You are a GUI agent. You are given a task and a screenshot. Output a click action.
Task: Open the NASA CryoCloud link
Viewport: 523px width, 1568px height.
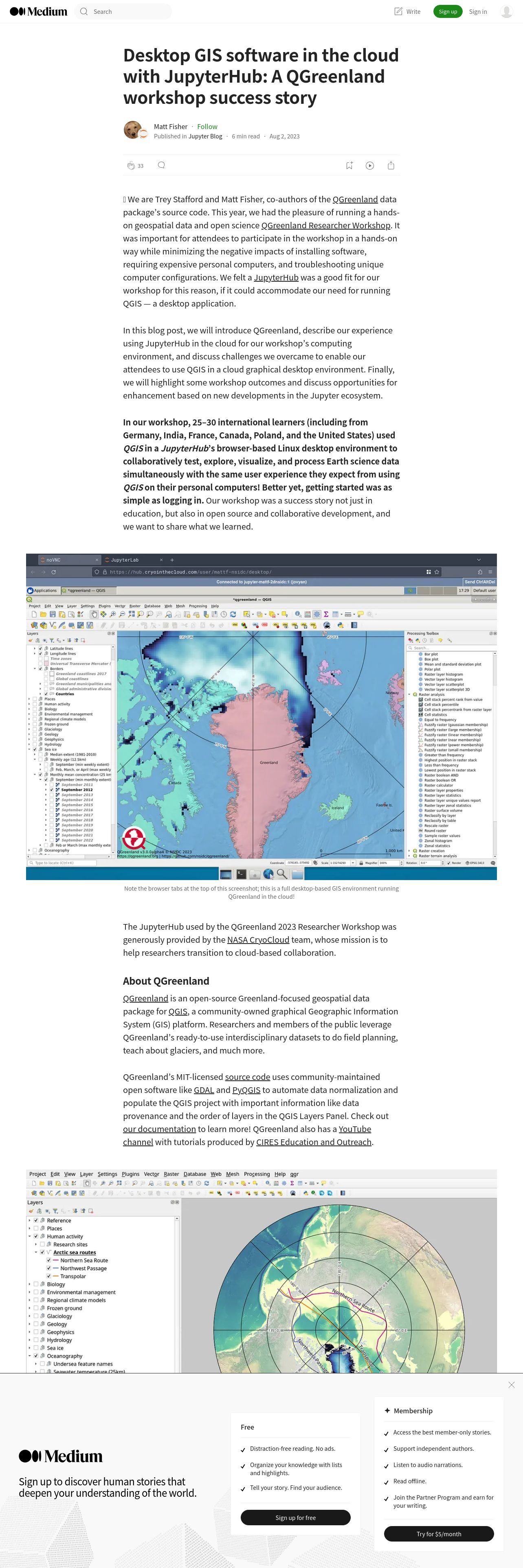click(x=258, y=940)
